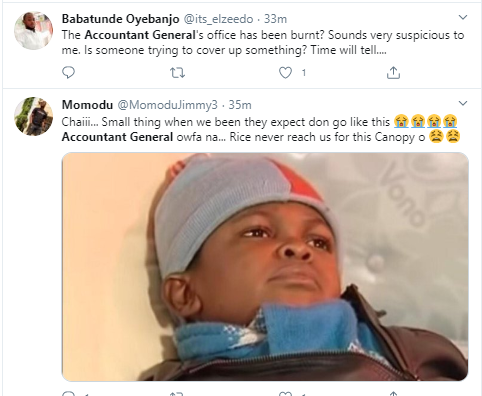This screenshot has width=482, height=396.
Task: Open Babatunde's Accountant General tweet text
Action: click(263, 43)
